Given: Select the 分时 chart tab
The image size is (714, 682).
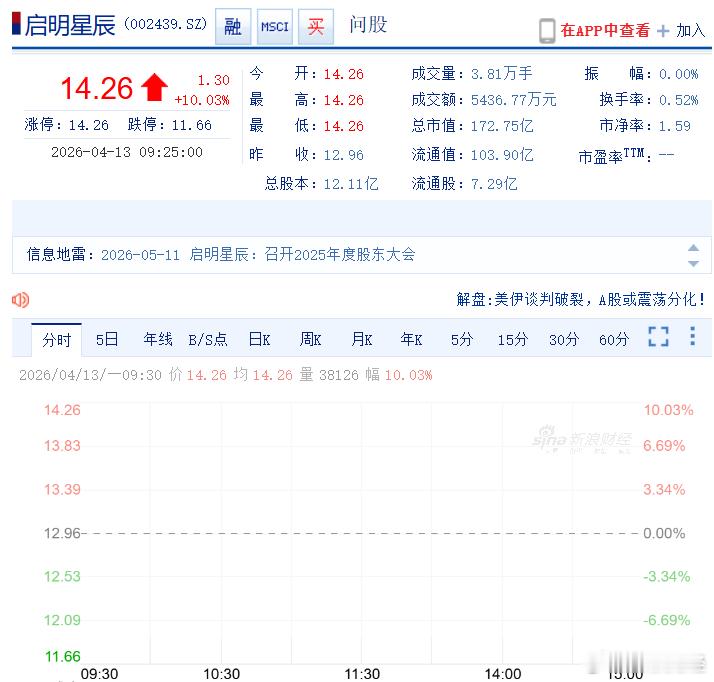Looking at the screenshot, I should [x=56, y=340].
